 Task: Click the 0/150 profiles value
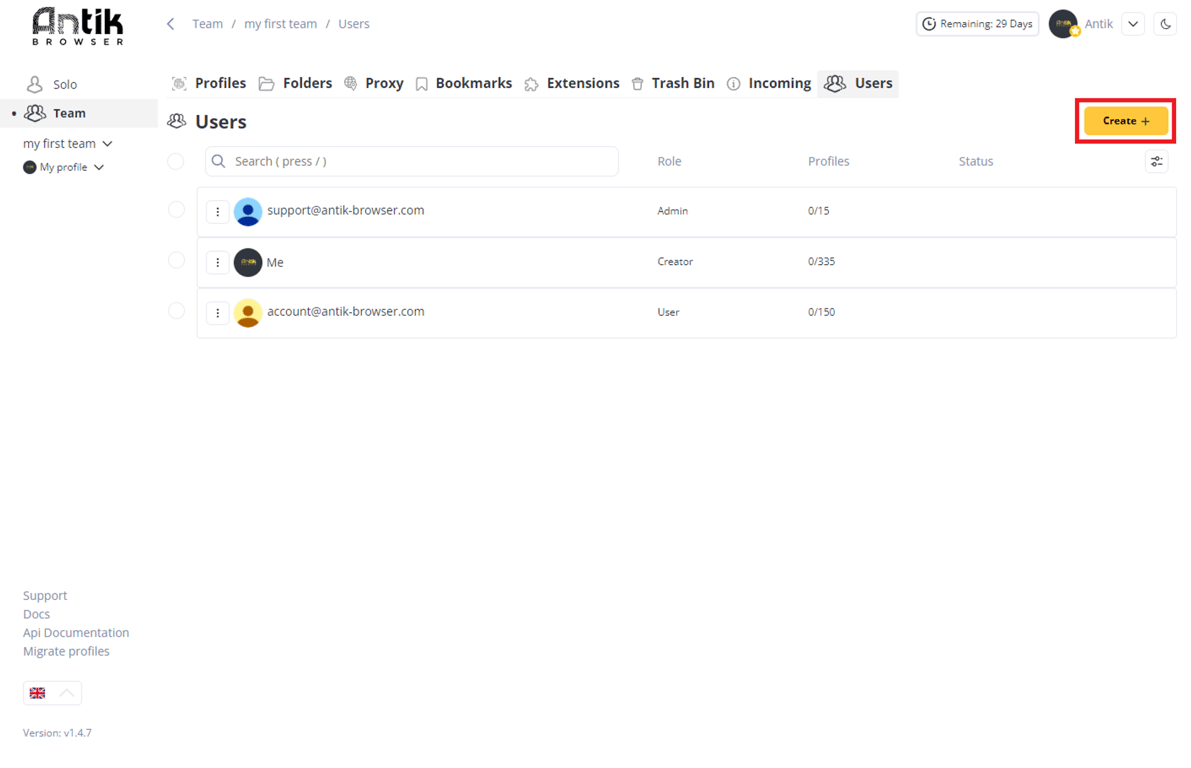pyautogui.click(x=821, y=312)
